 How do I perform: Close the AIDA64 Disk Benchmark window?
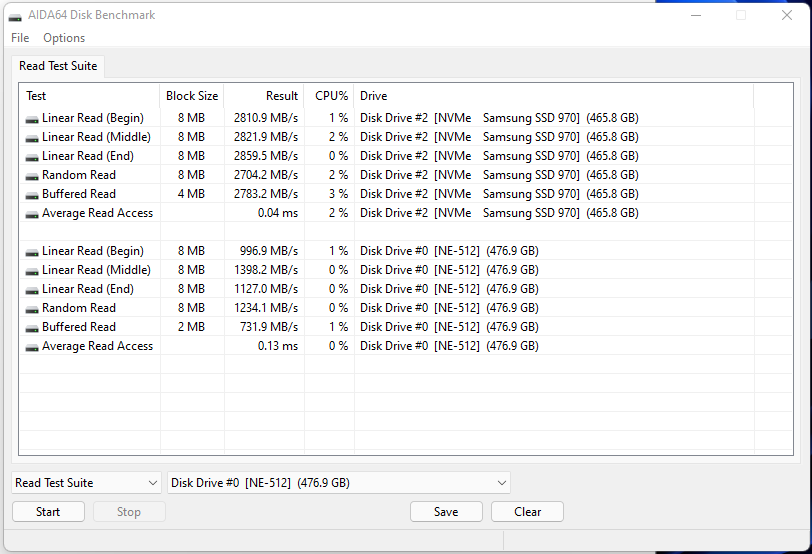coord(787,16)
